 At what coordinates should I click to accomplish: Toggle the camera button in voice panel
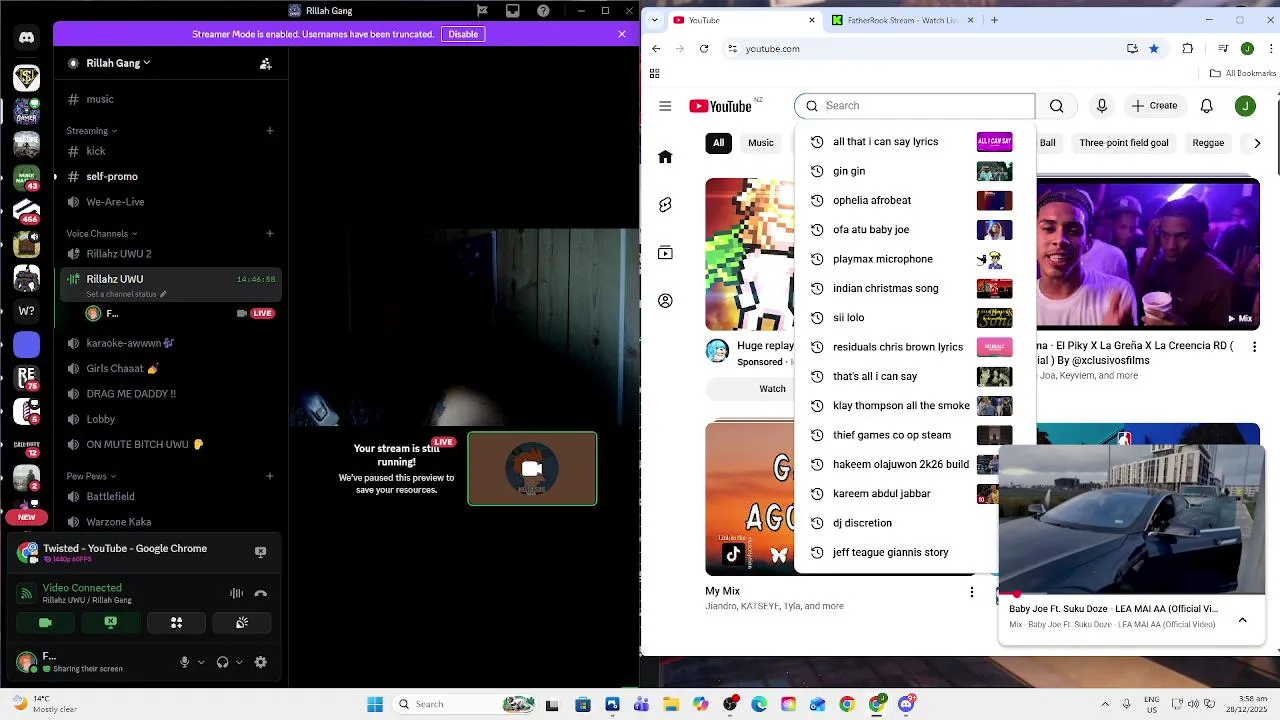[45, 623]
